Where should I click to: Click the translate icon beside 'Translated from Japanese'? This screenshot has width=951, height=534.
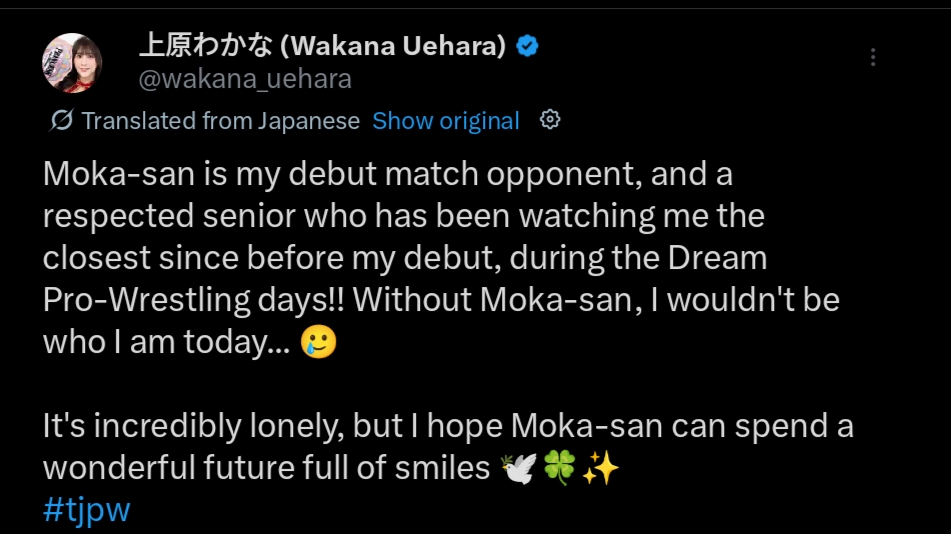(62, 121)
